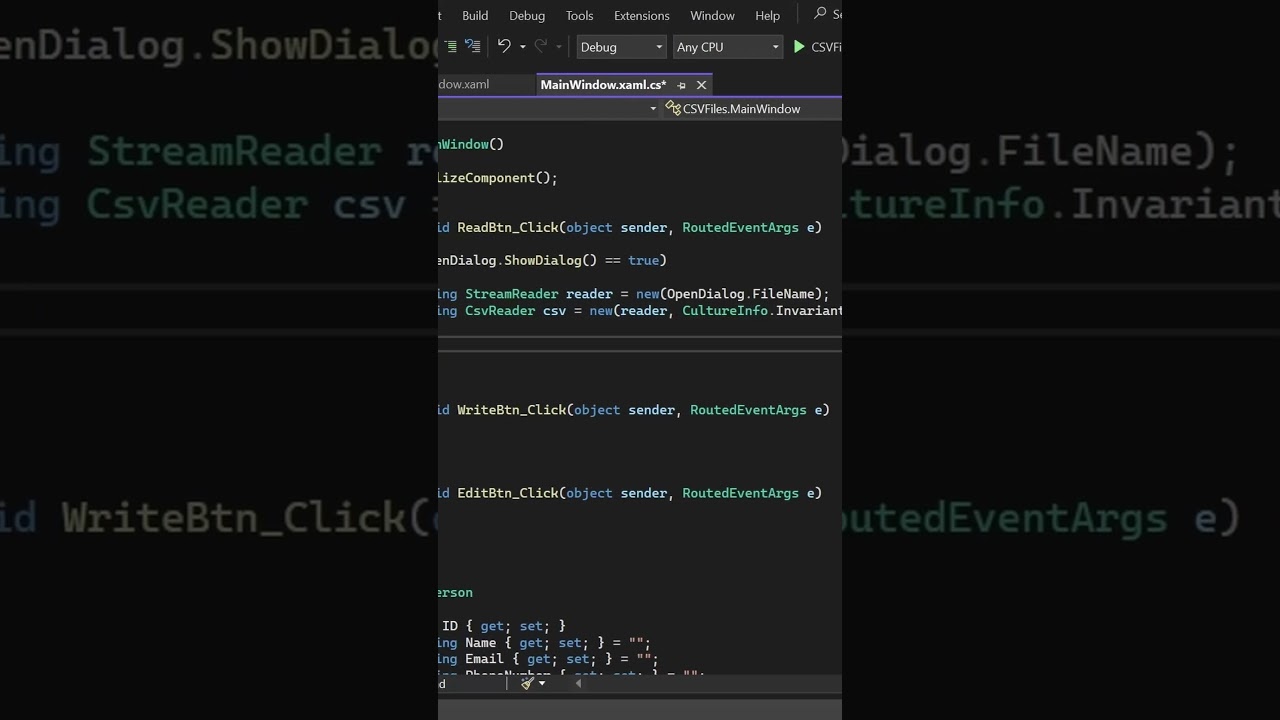1280x720 pixels.
Task: Start debugging with green play icon
Action: click(799, 47)
